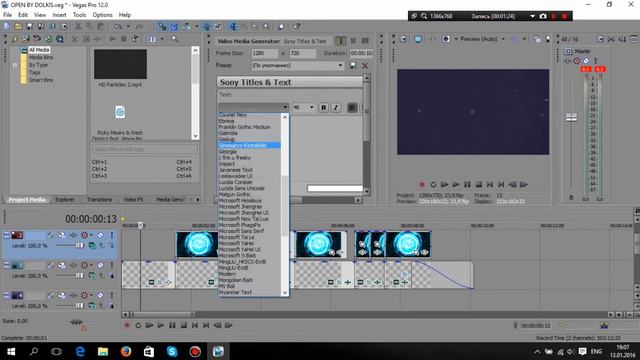Click the Bold text formatting button

point(323,107)
